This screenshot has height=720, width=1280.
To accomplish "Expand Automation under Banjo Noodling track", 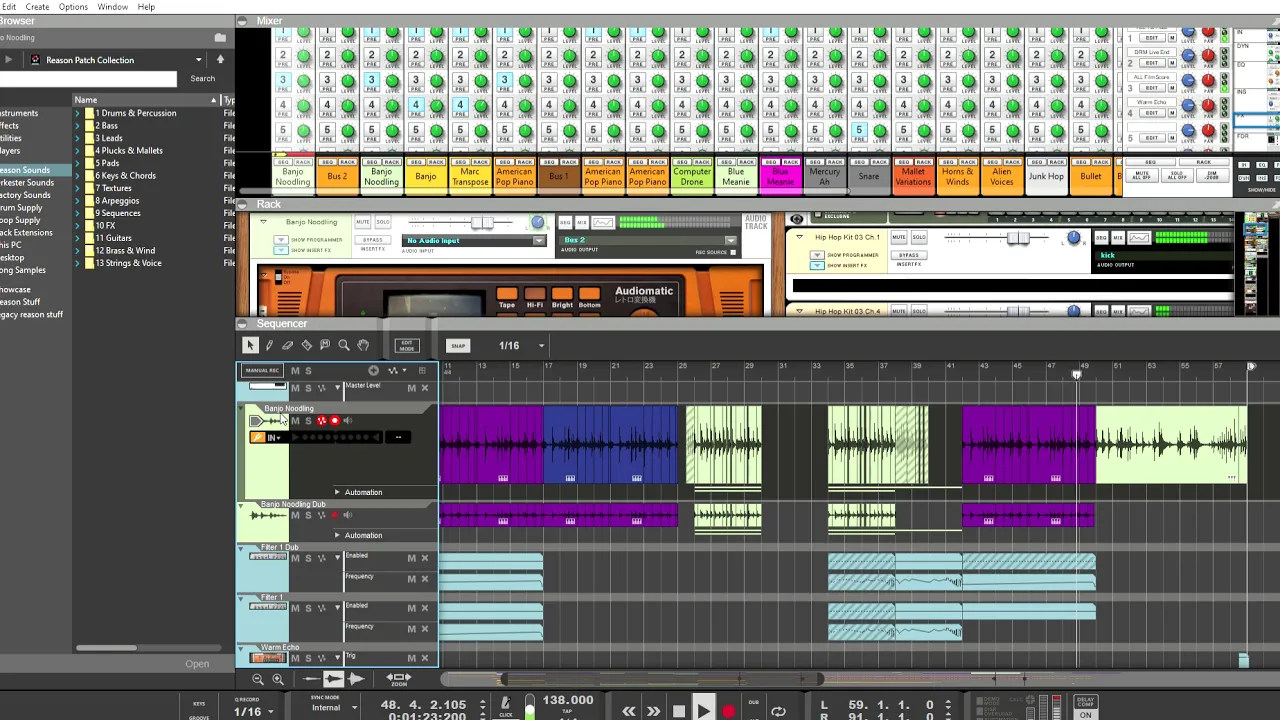I will pyautogui.click(x=337, y=492).
